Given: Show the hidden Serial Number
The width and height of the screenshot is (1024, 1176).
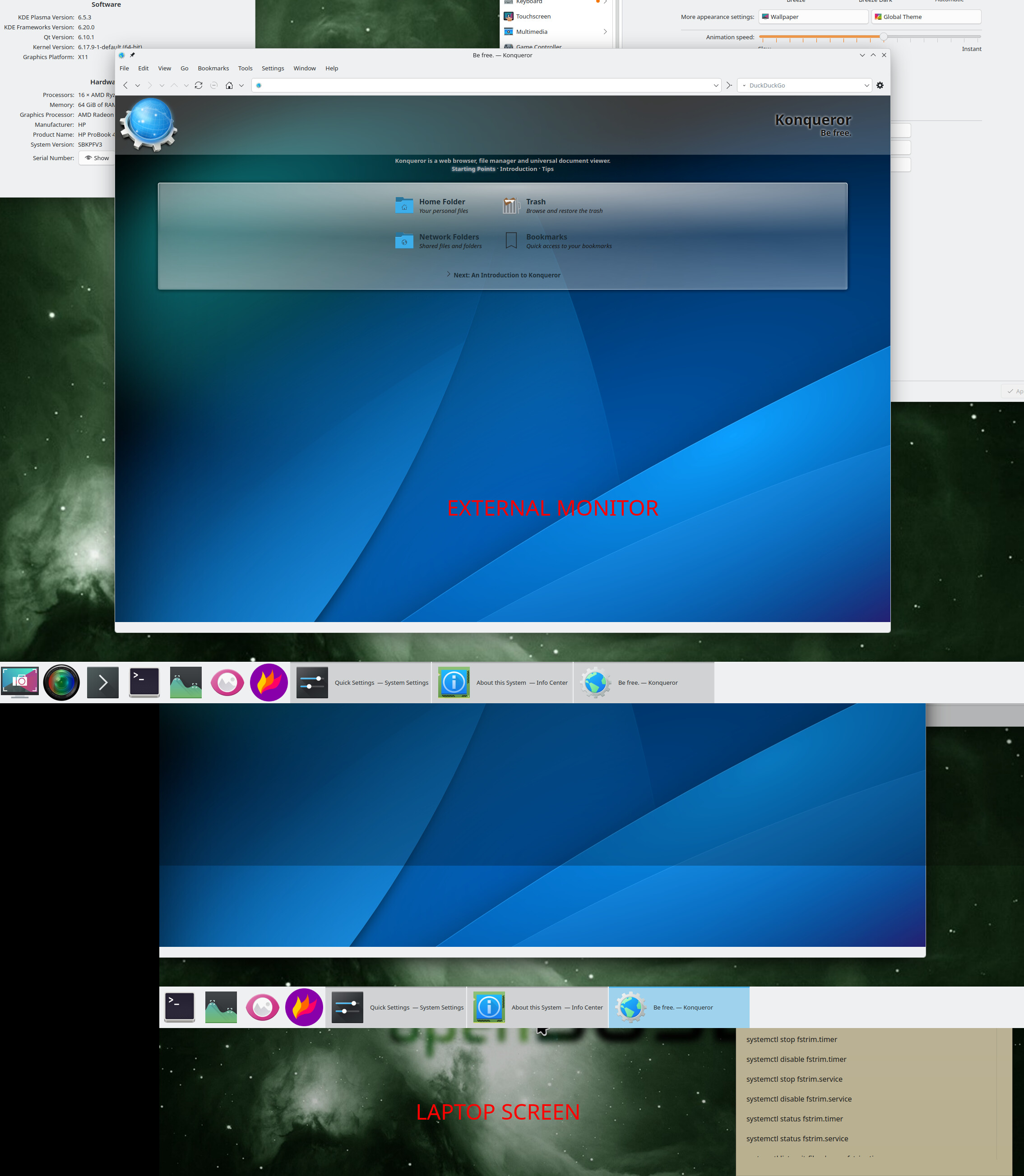Looking at the screenshot, I should click(97, 158).
